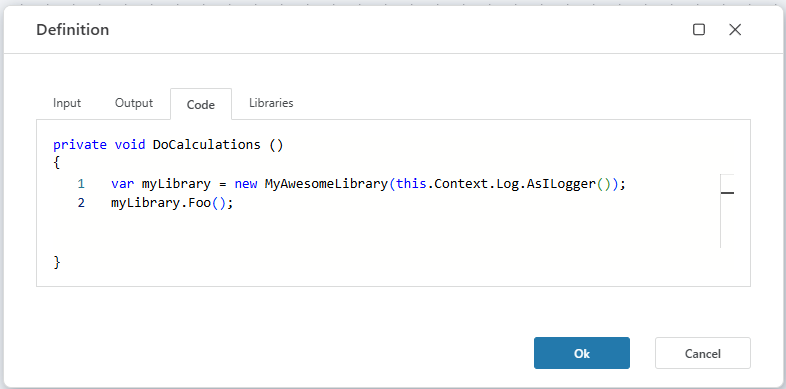Close the Definition dialog with X
786x389 pixels.
735,30
